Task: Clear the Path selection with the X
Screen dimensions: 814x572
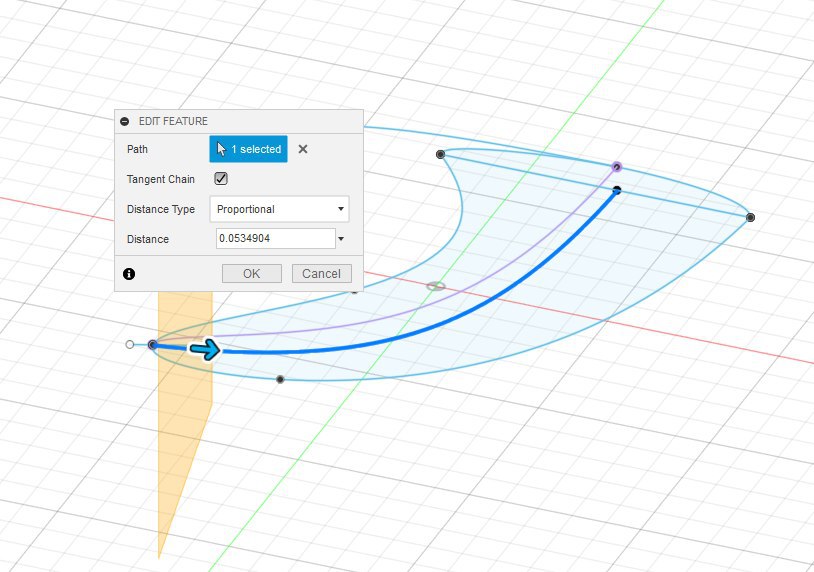Action: [303, 149]
